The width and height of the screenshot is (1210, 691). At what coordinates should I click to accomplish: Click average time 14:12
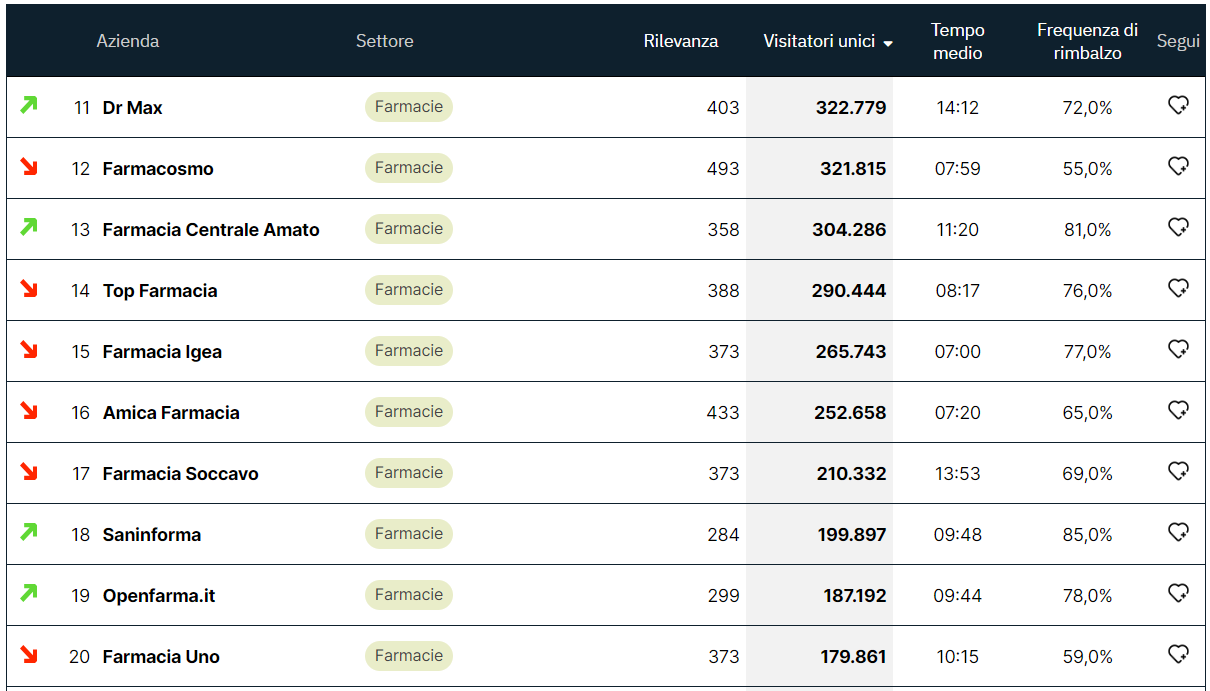tap(957, 108)
